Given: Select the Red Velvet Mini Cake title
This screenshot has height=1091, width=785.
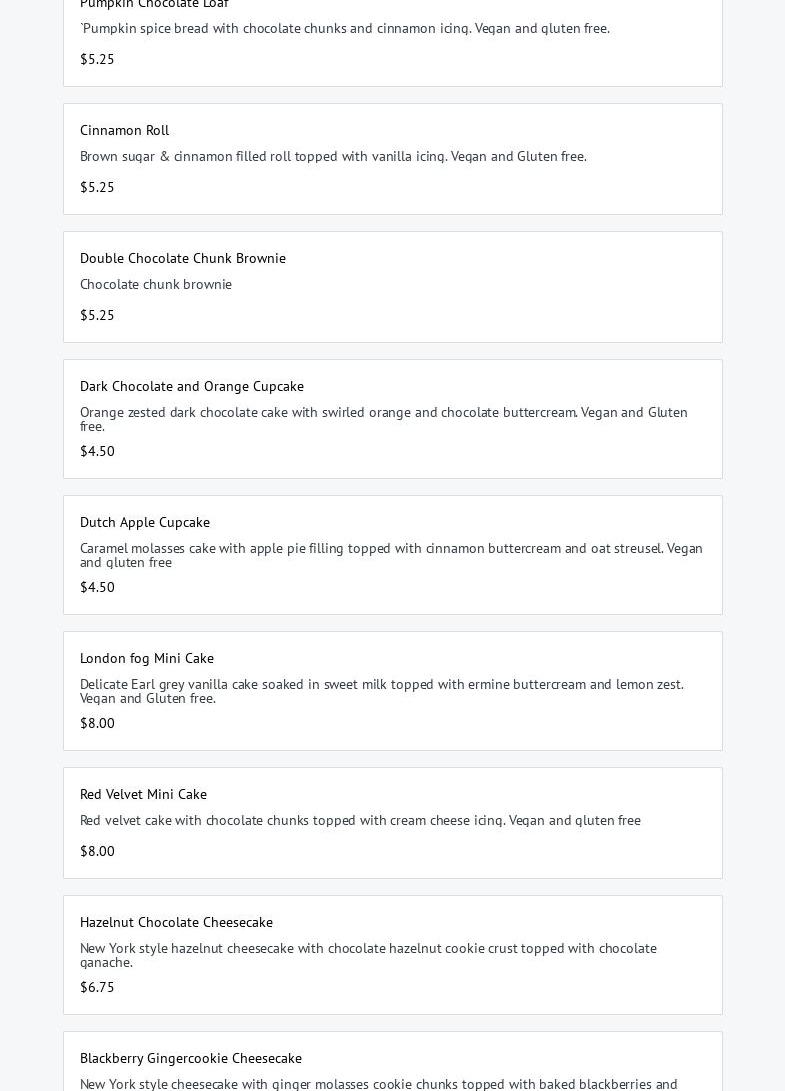Looking at the screenshot, I should point(143,794).
